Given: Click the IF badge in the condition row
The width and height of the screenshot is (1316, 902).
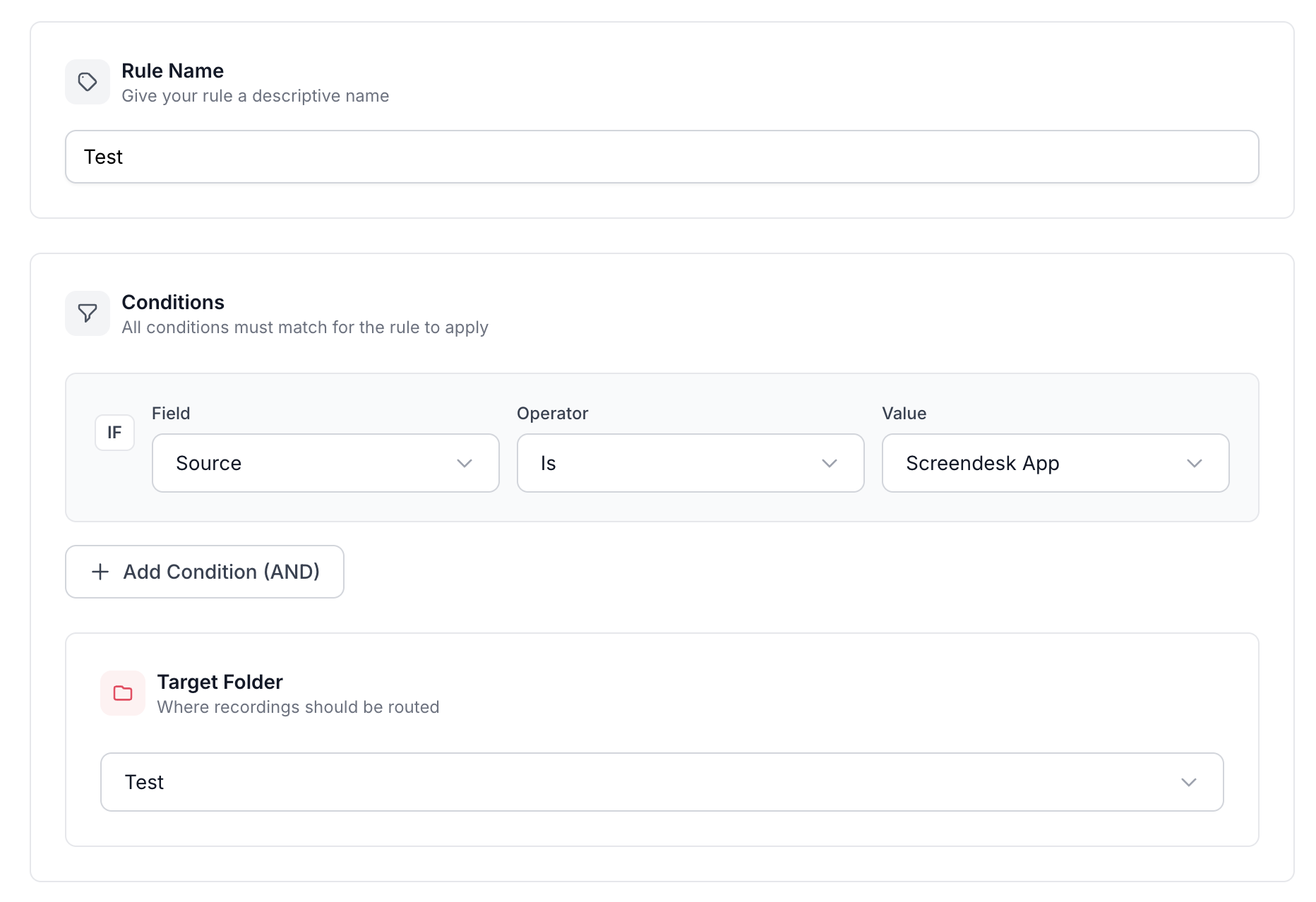Looking at the screenshot, I should 114,433.
